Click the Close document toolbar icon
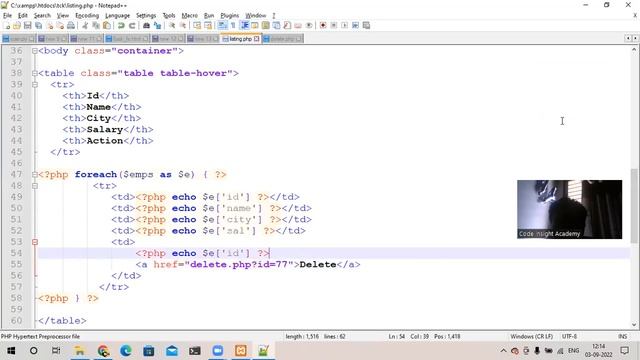Image resolution: width=640 pixels, height=360 pixels. (49, 25)
